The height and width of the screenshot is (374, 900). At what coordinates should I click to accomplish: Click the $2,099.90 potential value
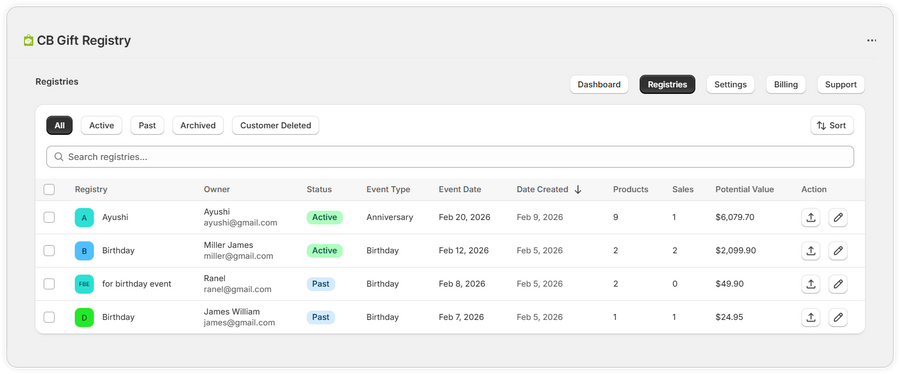pos(736,251)
